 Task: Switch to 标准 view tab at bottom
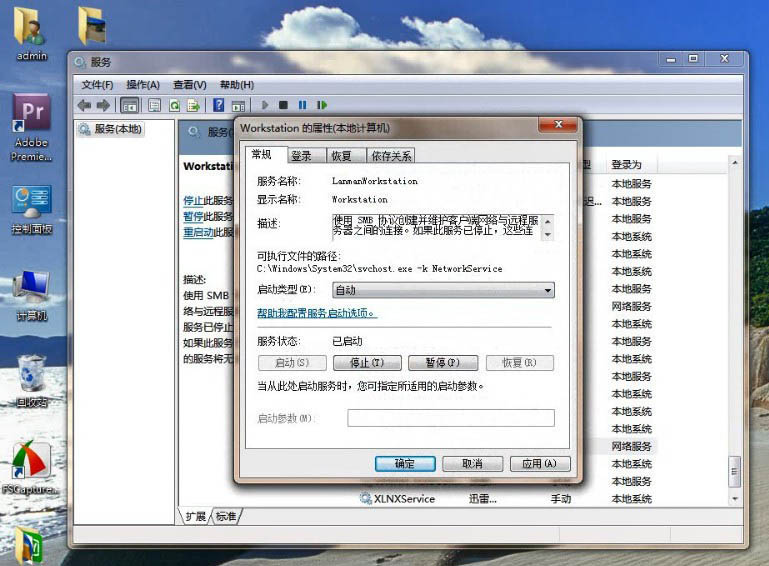pos(226,516)
